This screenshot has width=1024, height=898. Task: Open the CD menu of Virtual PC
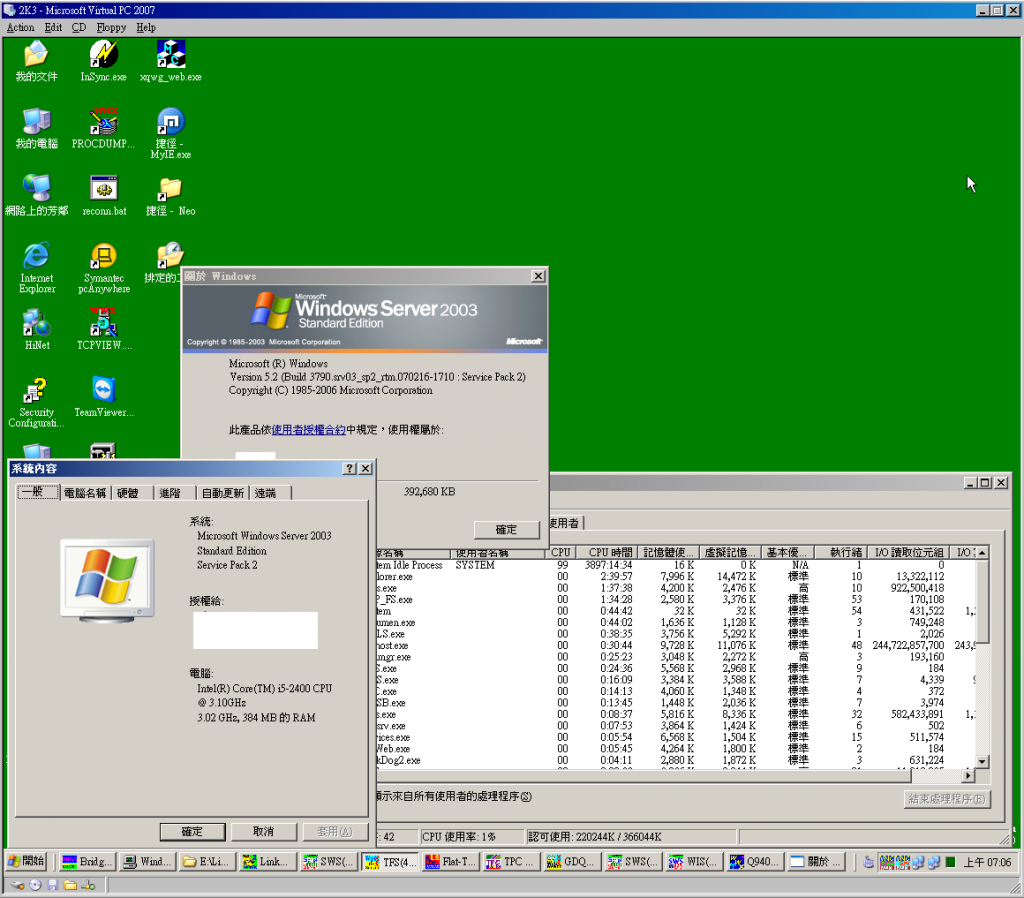coord(78,27)
